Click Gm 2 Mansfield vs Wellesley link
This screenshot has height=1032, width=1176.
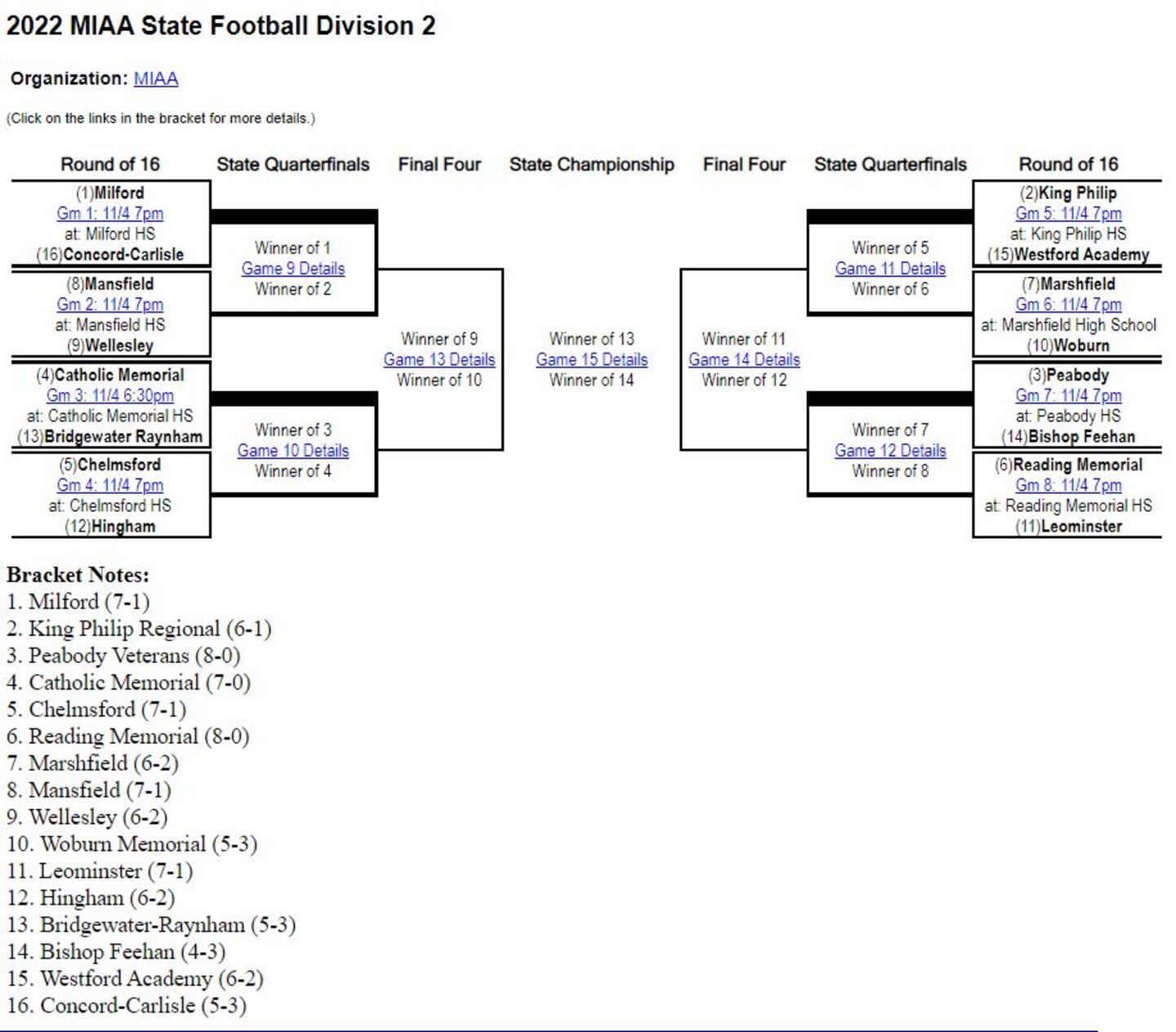click(109, 305)
